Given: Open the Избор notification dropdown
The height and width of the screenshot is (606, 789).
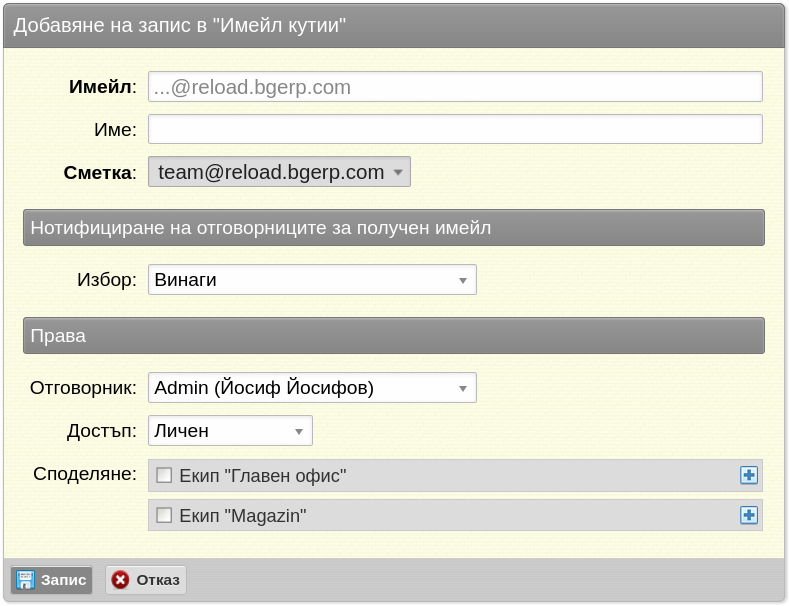Looking at the screenshot, I should point(312,280).
